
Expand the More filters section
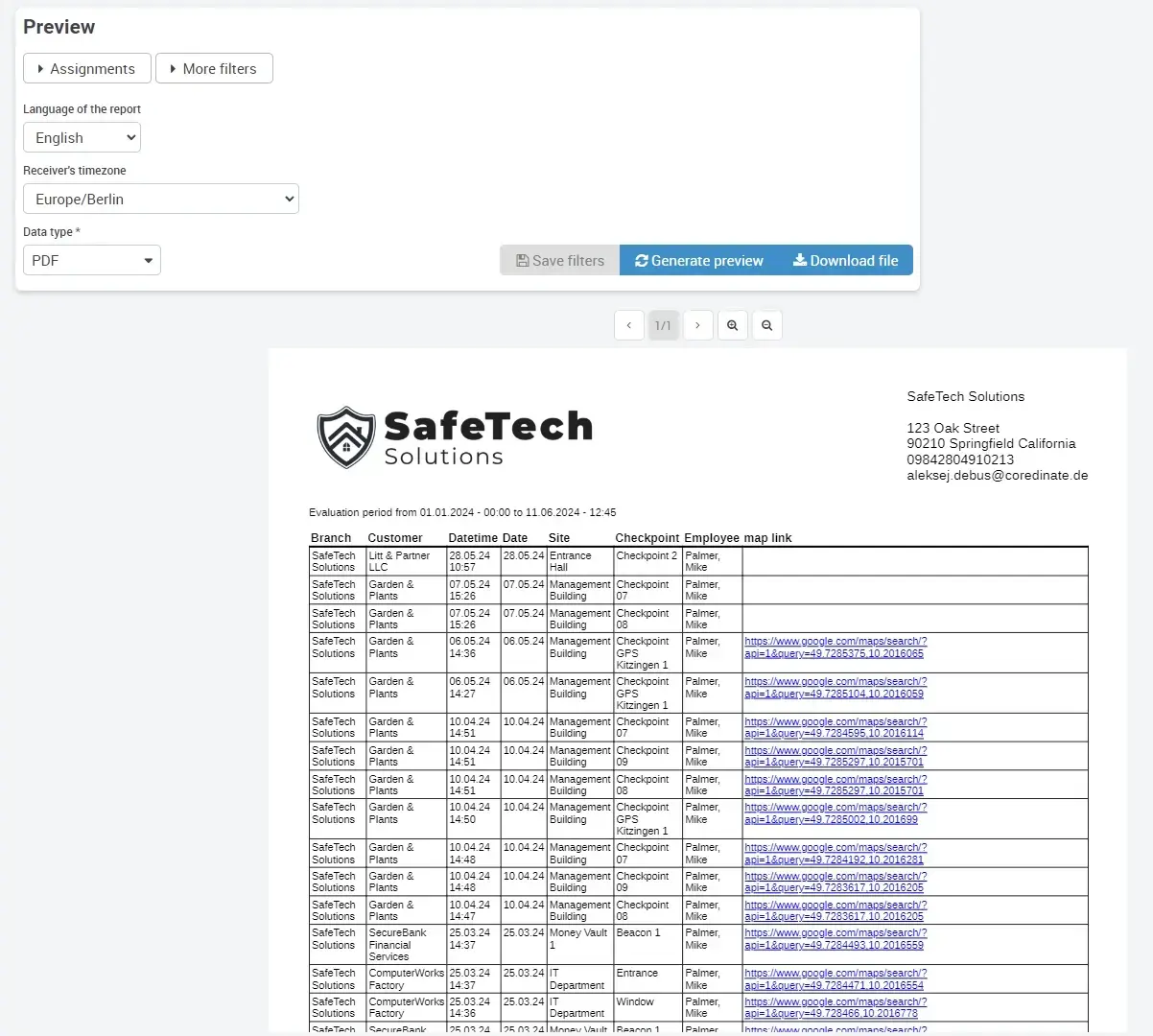214,68
